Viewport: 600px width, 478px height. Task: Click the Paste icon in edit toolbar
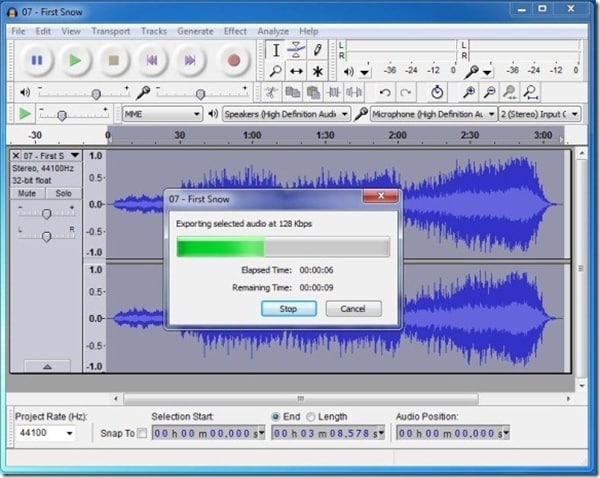coord(313,92)
